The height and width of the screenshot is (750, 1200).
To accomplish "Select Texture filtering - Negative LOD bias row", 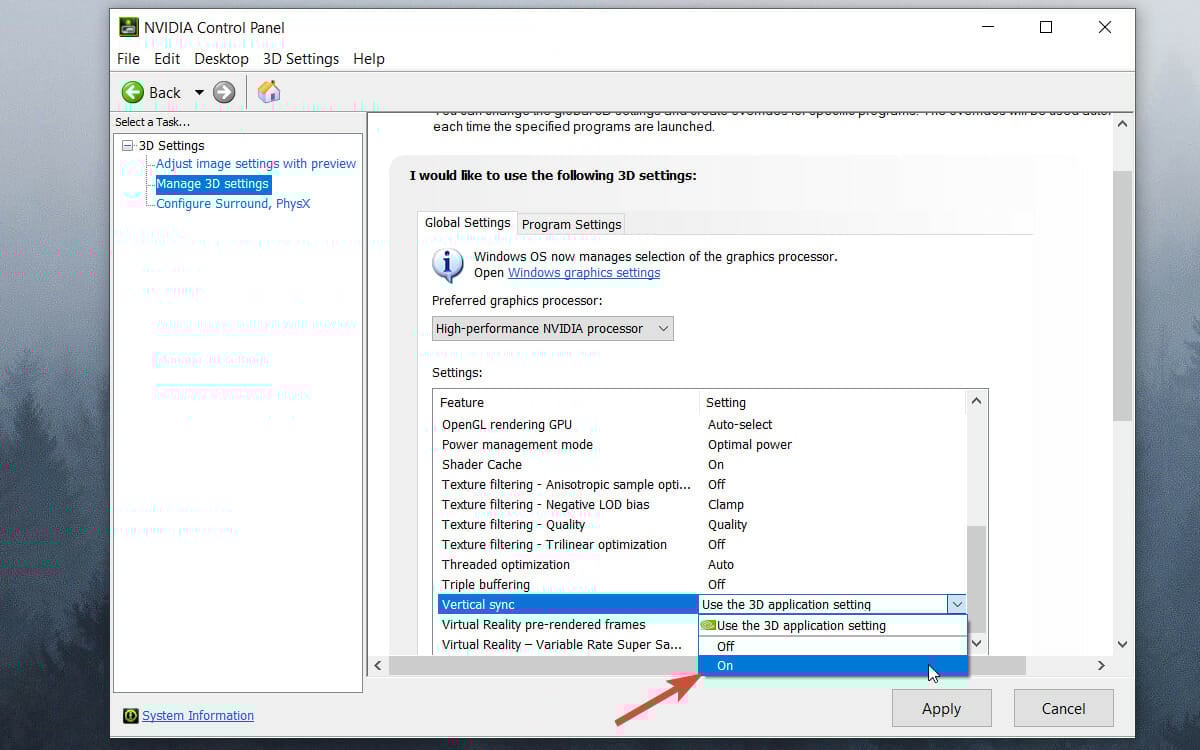I will point(702,505).
